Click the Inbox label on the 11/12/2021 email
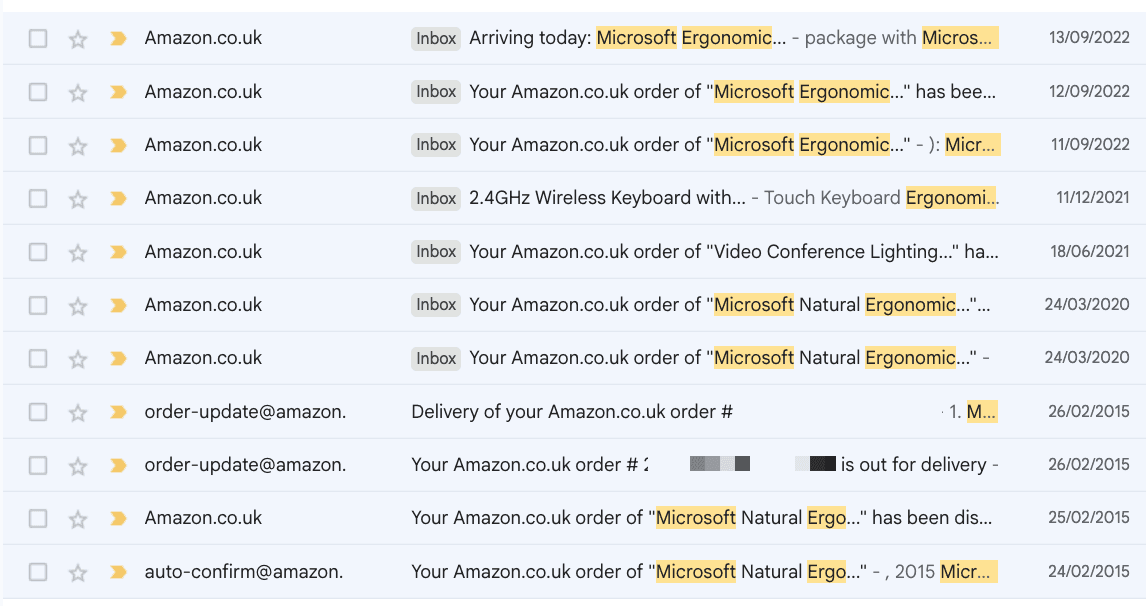Viewport: 1146px width, 606px height. pyautogui.click(x=436, y=197)
